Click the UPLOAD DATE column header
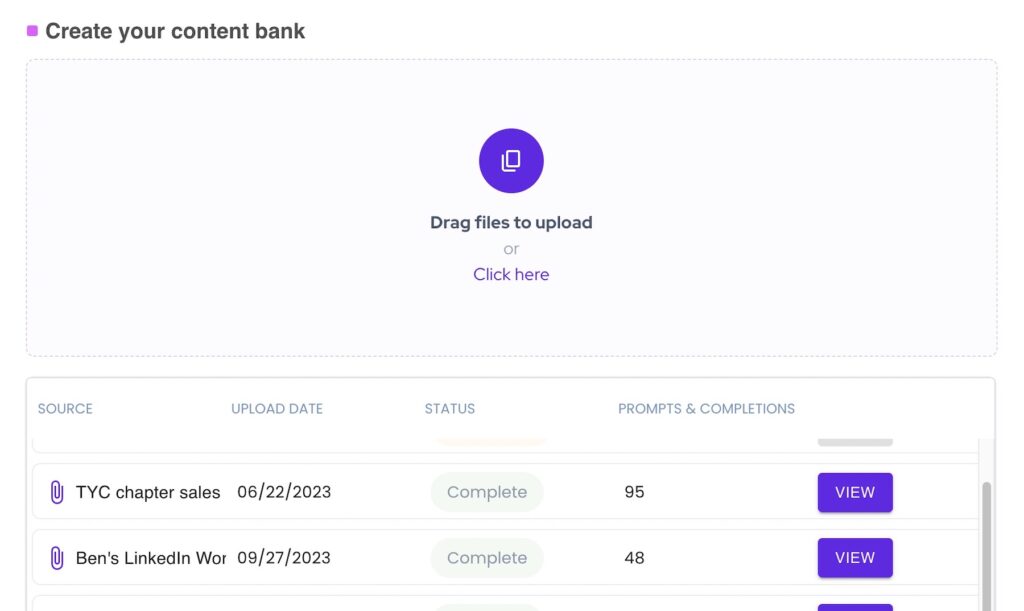The image size is (1024, 611). coord(277,408)
